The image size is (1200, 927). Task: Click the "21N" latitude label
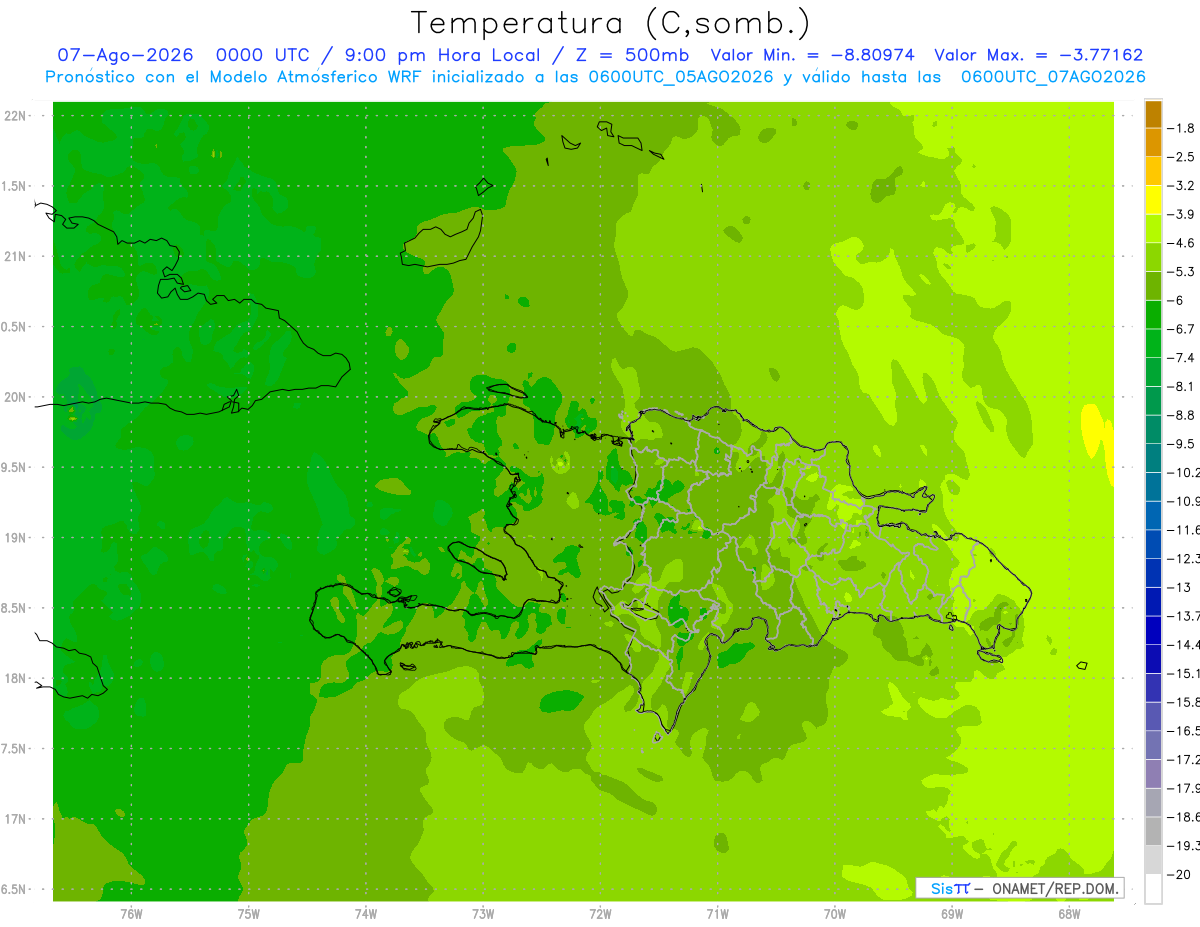[15, 257]
